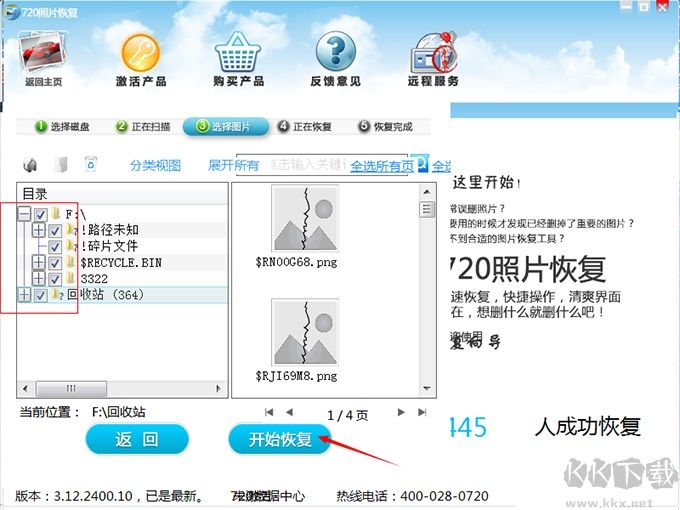Click directory scrollbar left arrow
This screenshot has height=510, width=680.
click(25, 389)
